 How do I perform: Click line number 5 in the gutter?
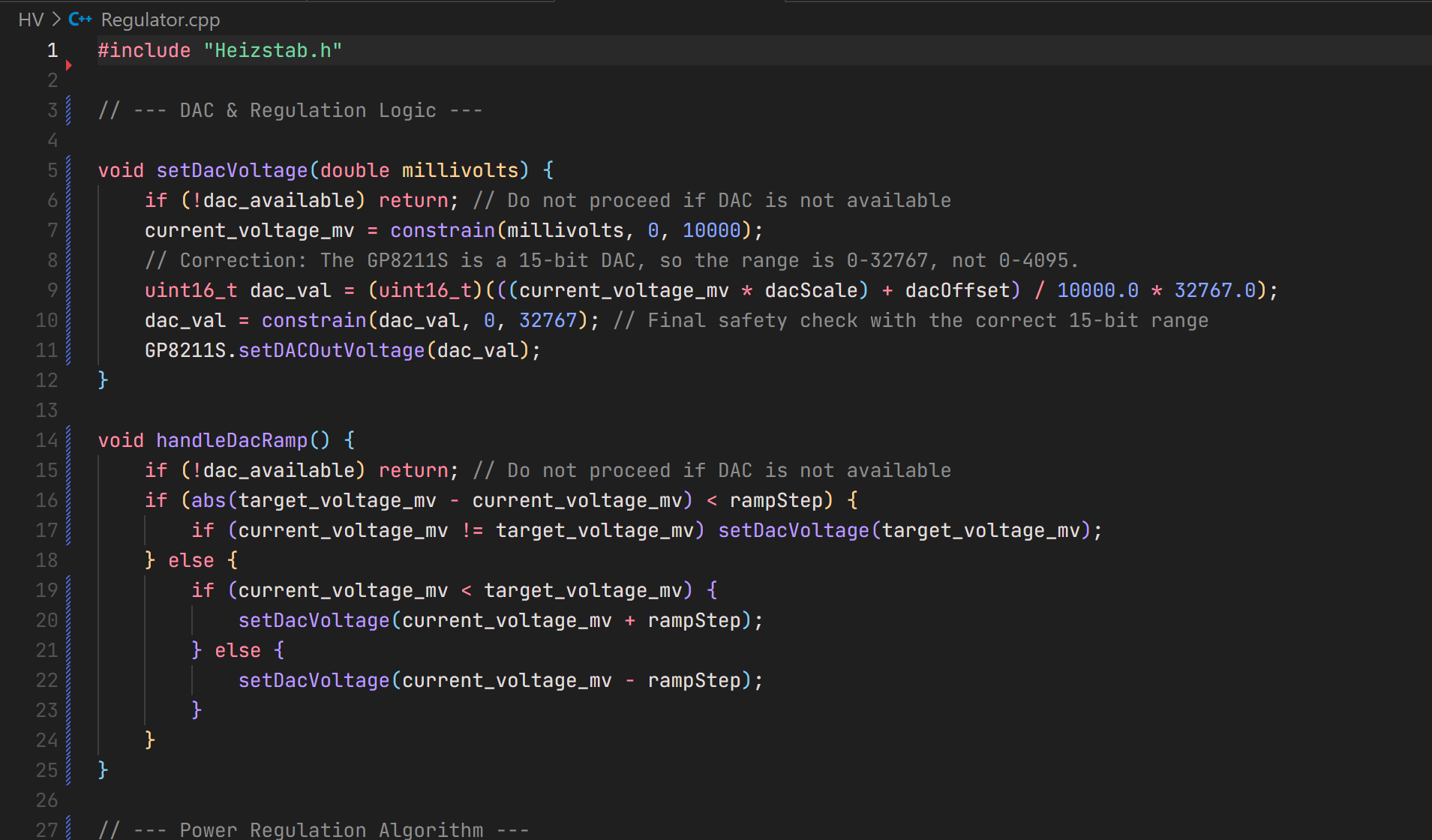pyautogui.click(x=53, y=170)
